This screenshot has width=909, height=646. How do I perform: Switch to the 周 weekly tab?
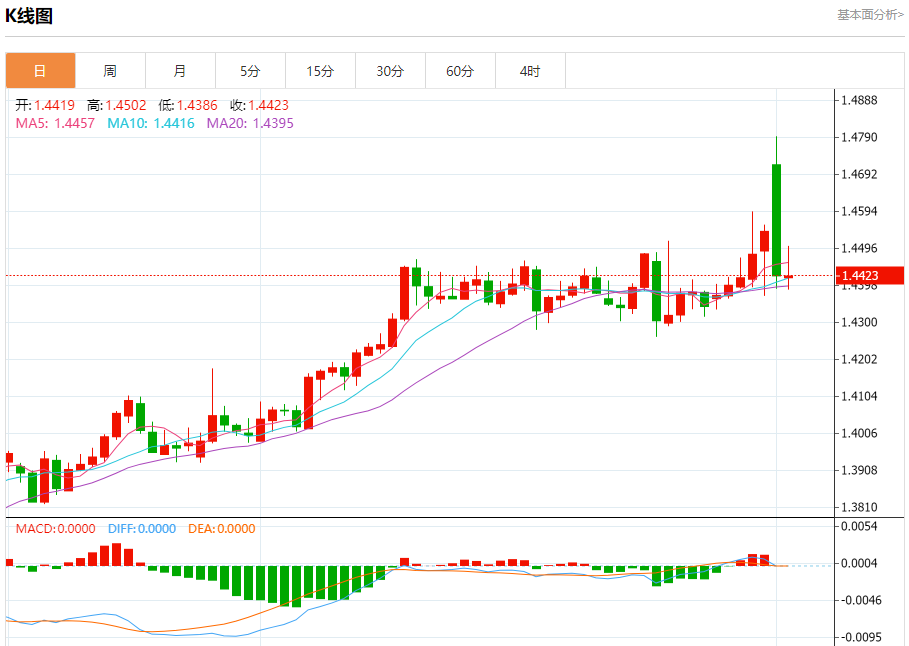click(110, 71)
